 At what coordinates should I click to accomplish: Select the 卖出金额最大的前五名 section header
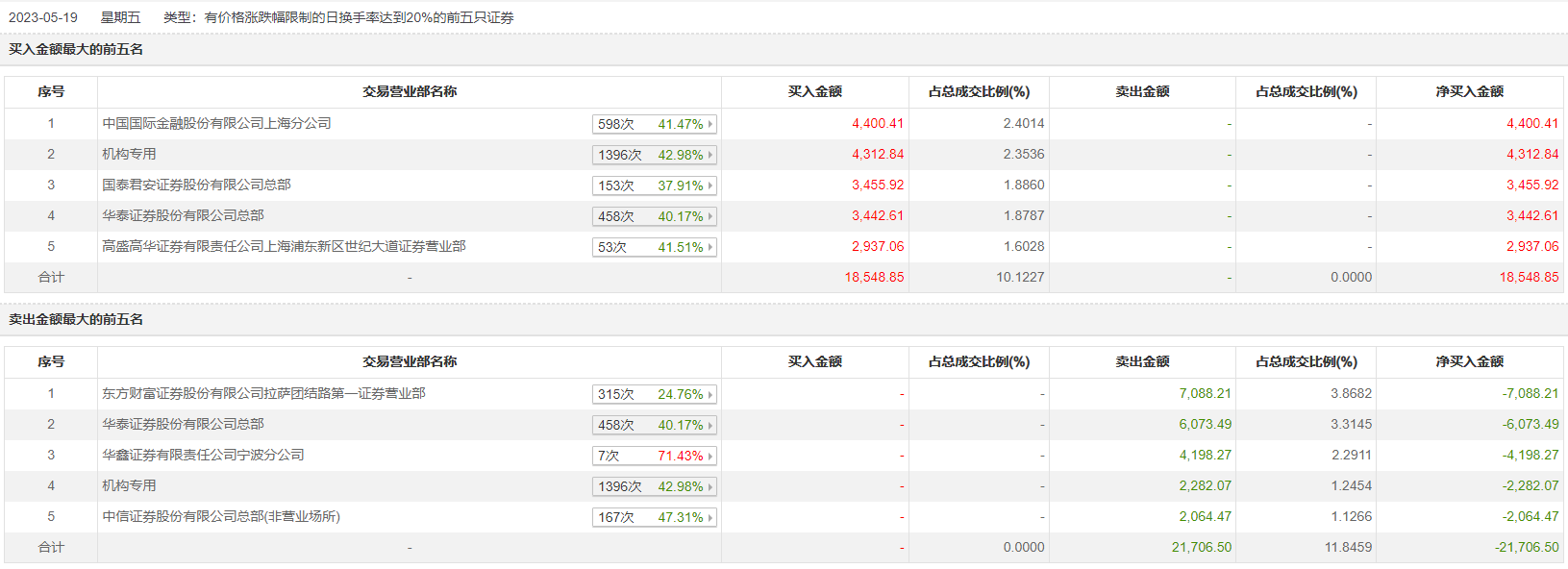76,319
